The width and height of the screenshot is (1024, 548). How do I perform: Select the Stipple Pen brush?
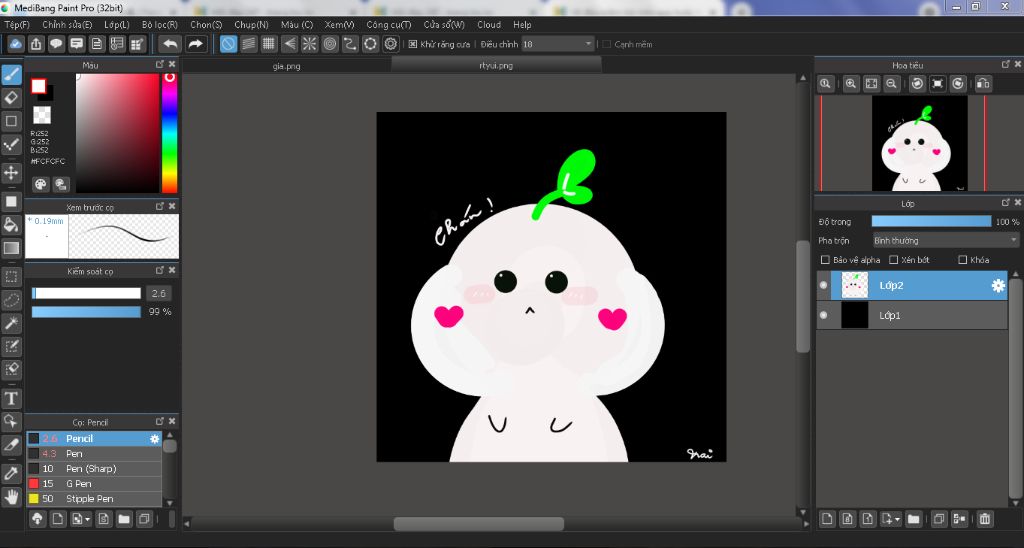(x=94, y=498)
